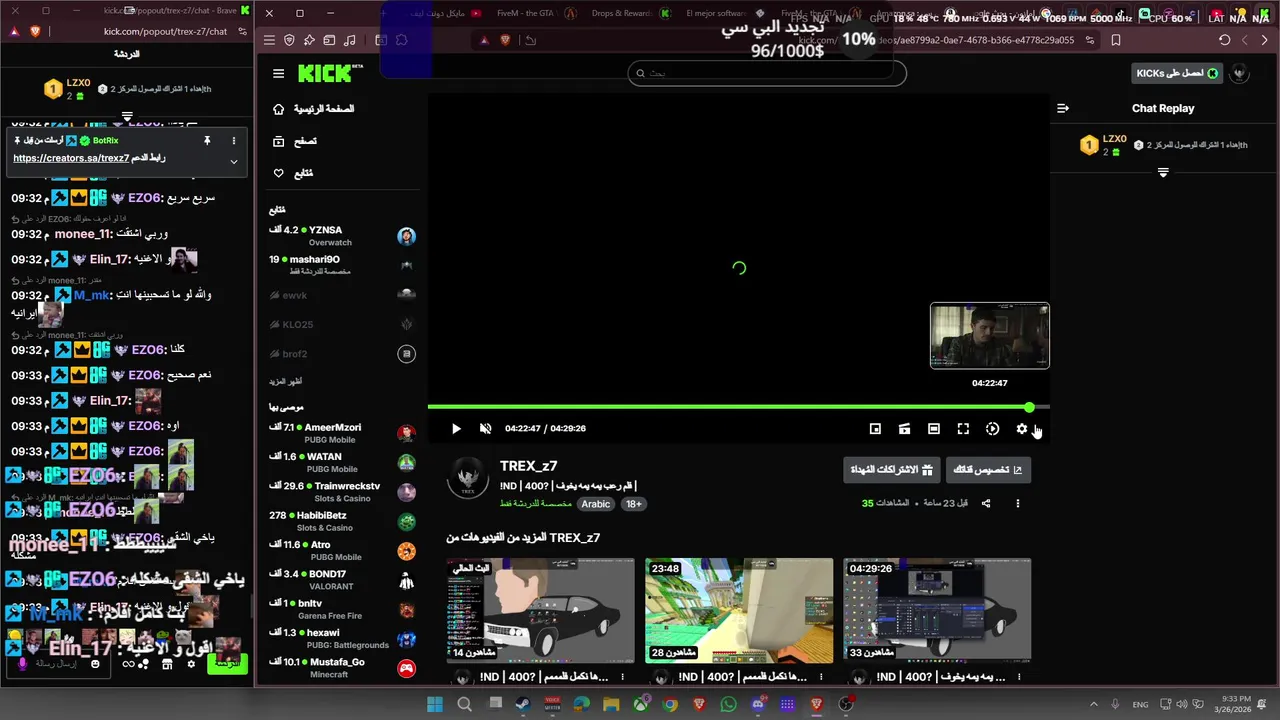The height and width of the screenshot is (720, 1280).
Task: Grab the green seek handle on timeline
Action: [x=1029, y=407]
